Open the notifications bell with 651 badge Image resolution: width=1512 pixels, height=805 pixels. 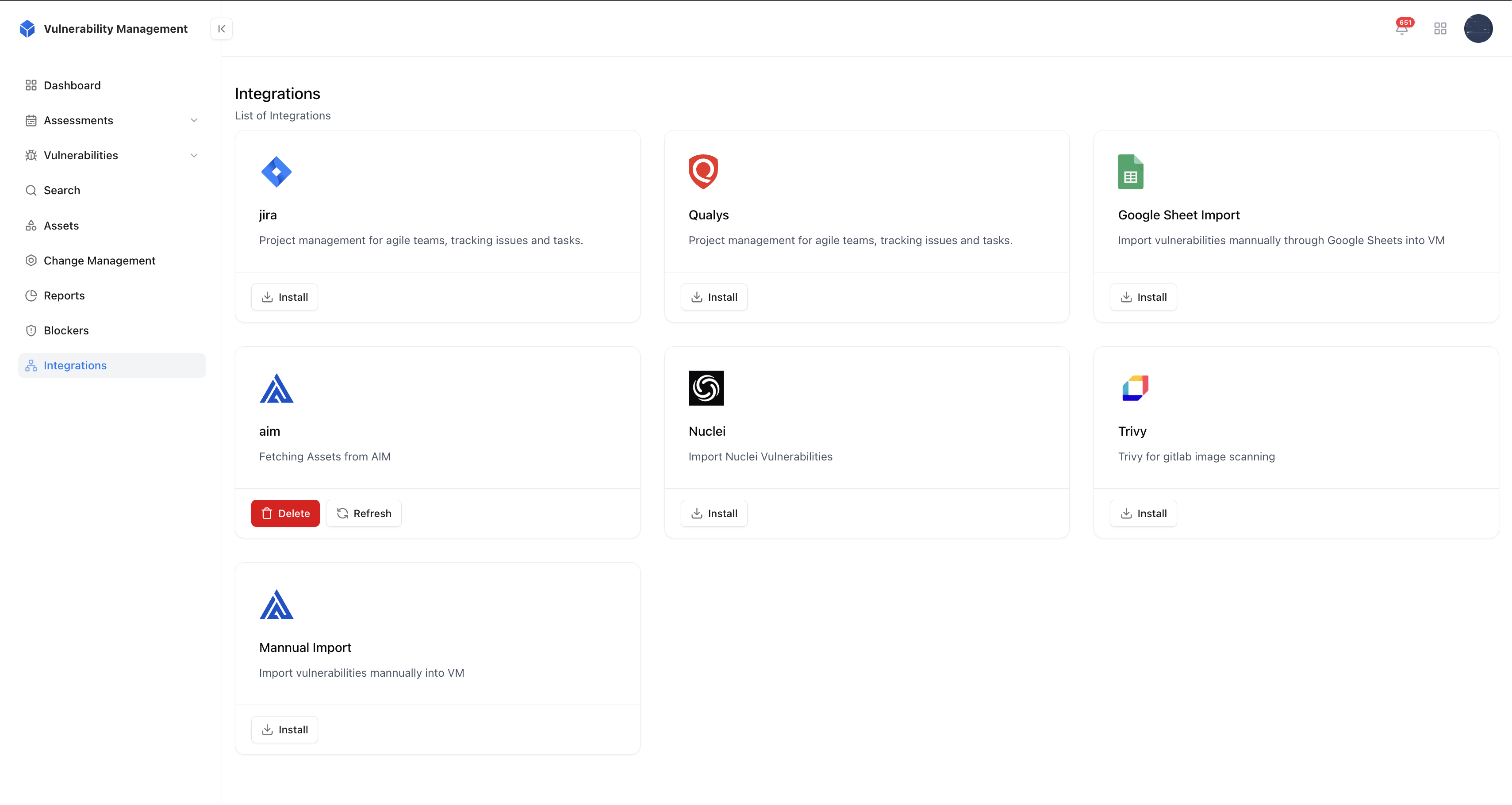click(1402, 28)
